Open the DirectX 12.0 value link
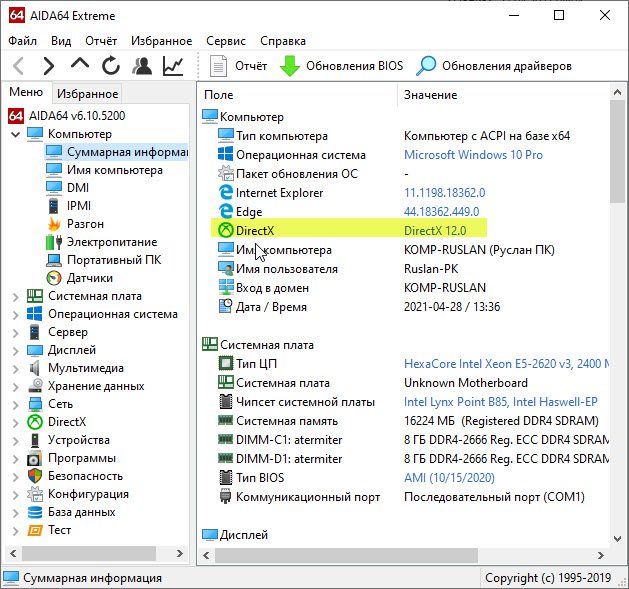Image resolution: width=629 pixels, height=589 pixels. tap(435, 231)
